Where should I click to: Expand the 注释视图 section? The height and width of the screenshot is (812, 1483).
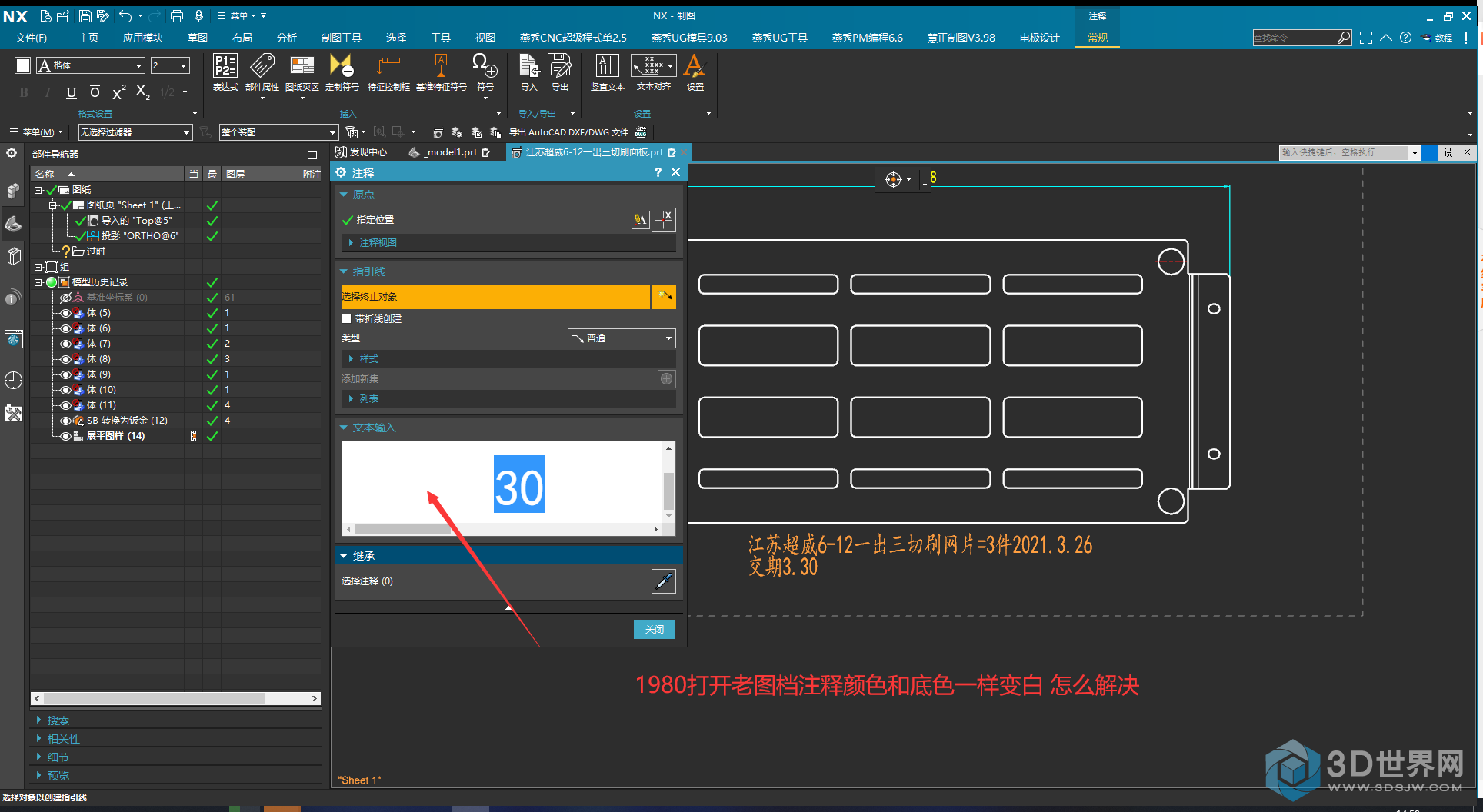pyautogui.click(x=508, y=242)
